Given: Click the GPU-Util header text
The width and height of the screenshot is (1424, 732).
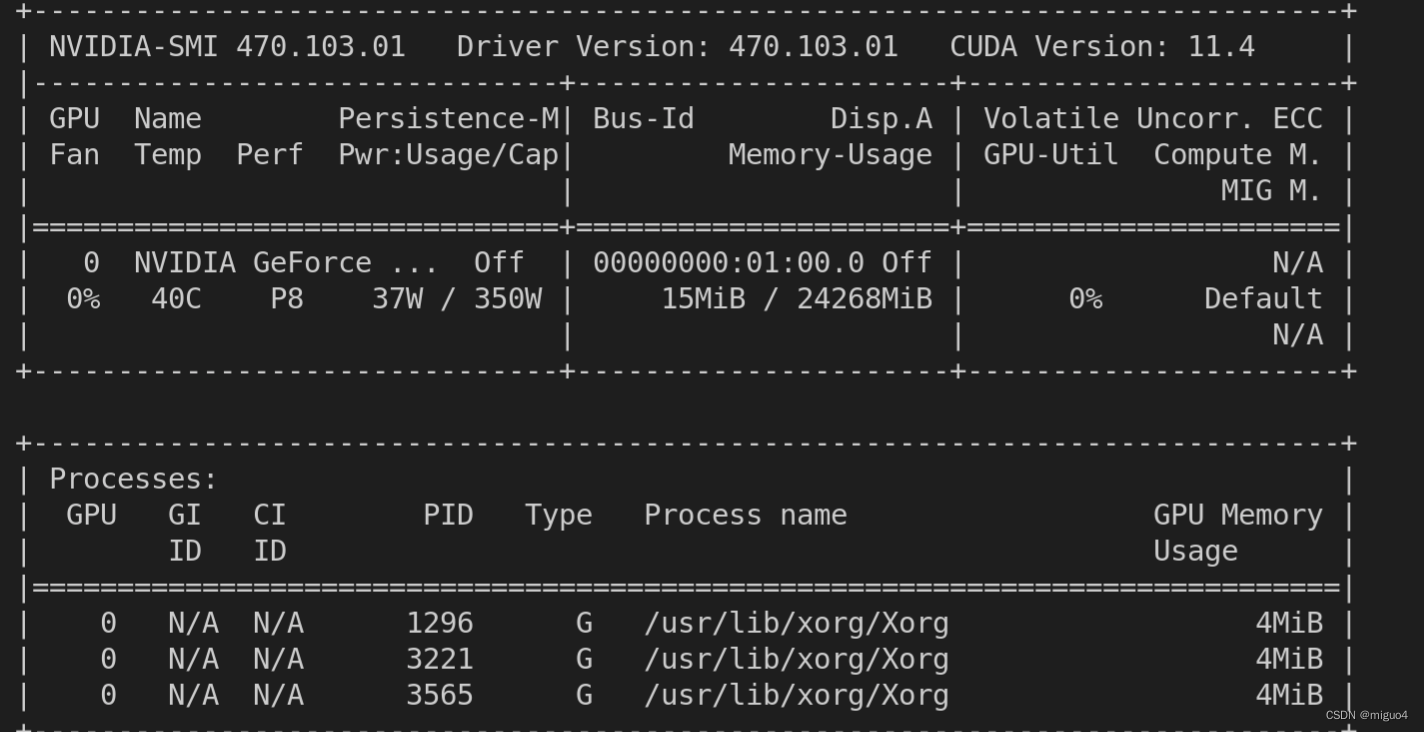Looking at the screenshot, I should click(1051, 155).
